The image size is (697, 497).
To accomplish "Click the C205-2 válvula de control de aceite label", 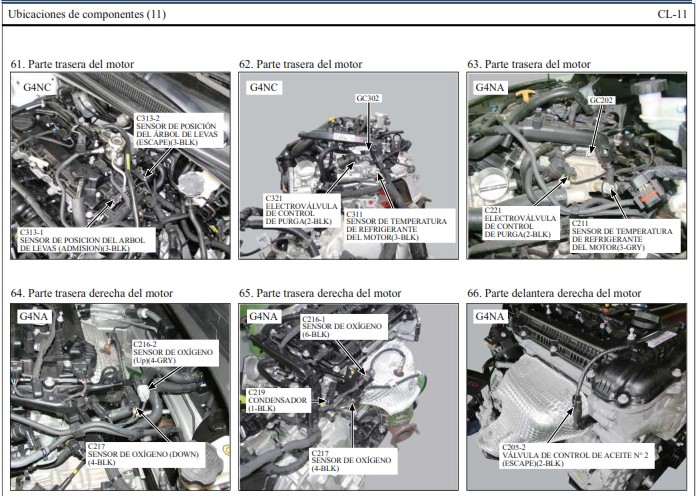I will pos(578,455).
